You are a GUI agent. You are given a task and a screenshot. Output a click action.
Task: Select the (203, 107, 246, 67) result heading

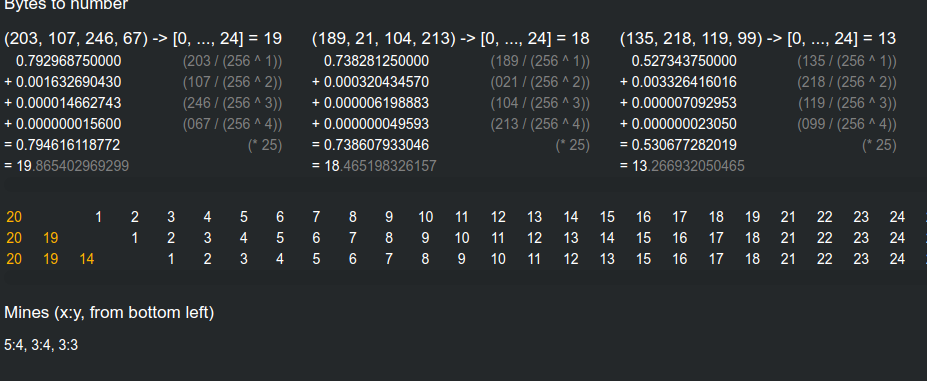143,38
